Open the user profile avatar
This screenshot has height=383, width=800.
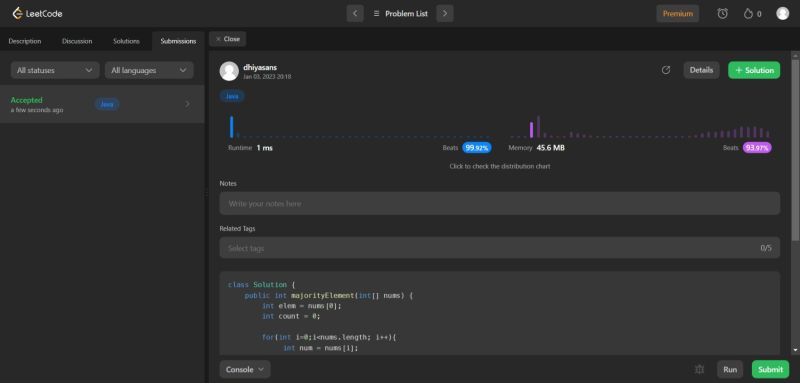pyautogui.click(x=782, y=13)
